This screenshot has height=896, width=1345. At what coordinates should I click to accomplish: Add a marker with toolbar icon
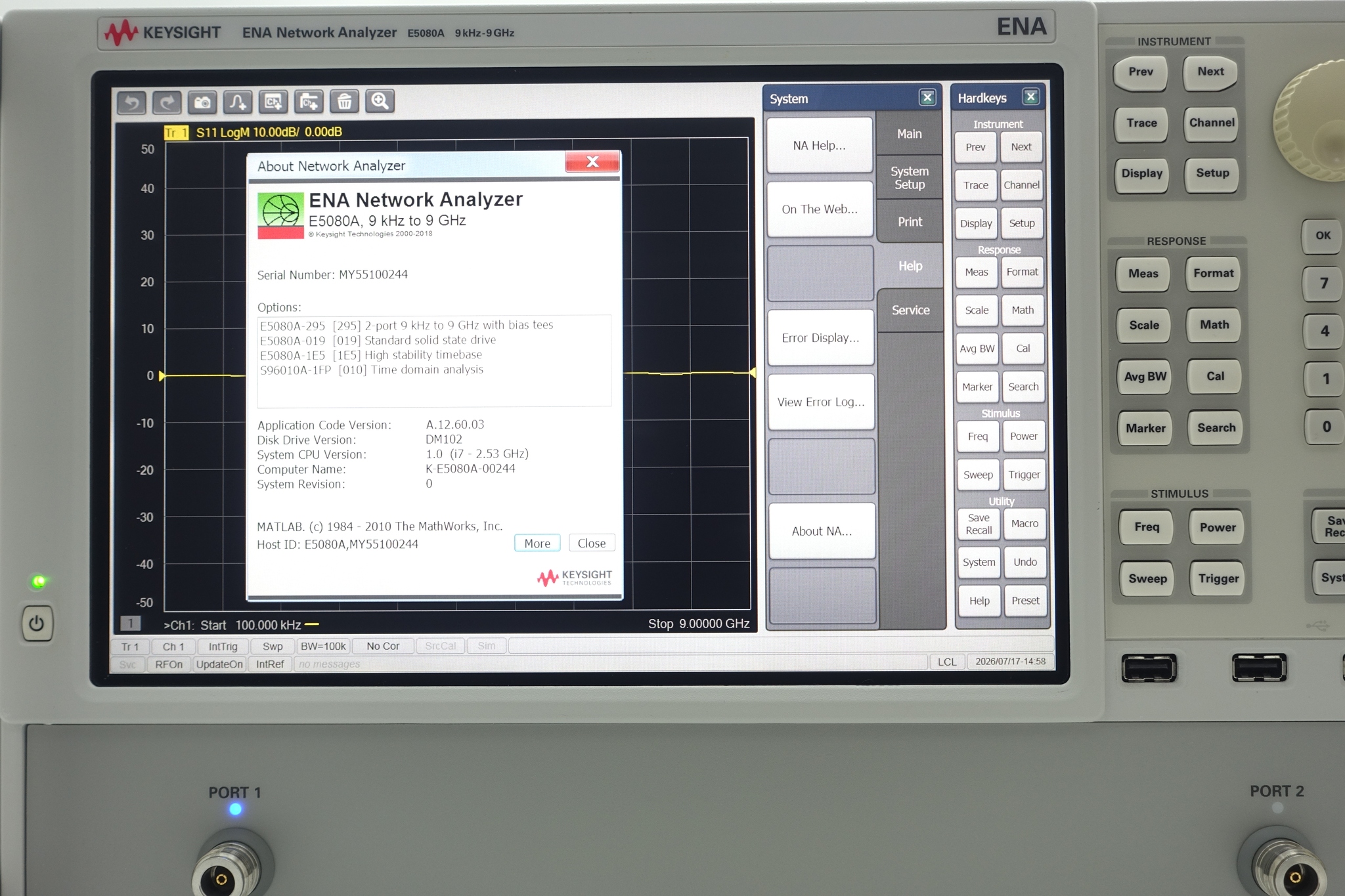pyautogui.click(x=238, y=102)
